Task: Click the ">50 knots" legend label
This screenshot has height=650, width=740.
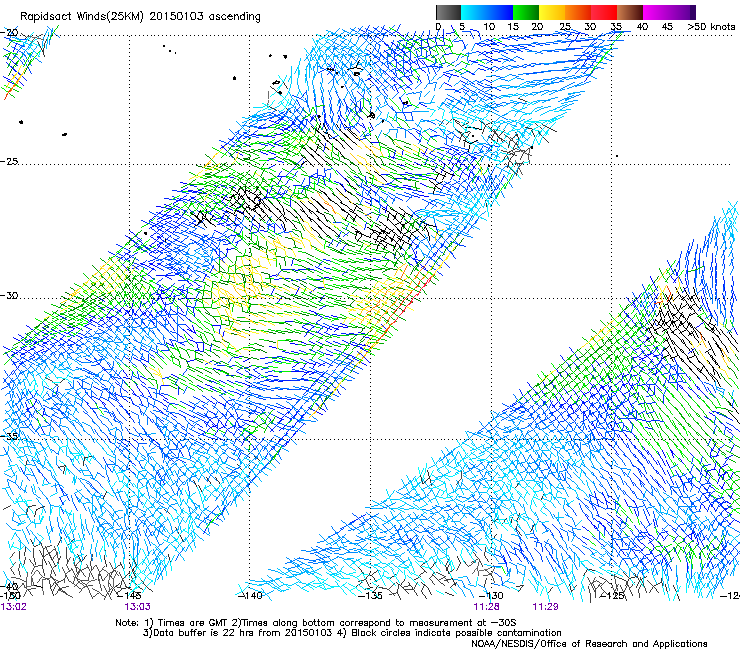Action: [711, 26]
